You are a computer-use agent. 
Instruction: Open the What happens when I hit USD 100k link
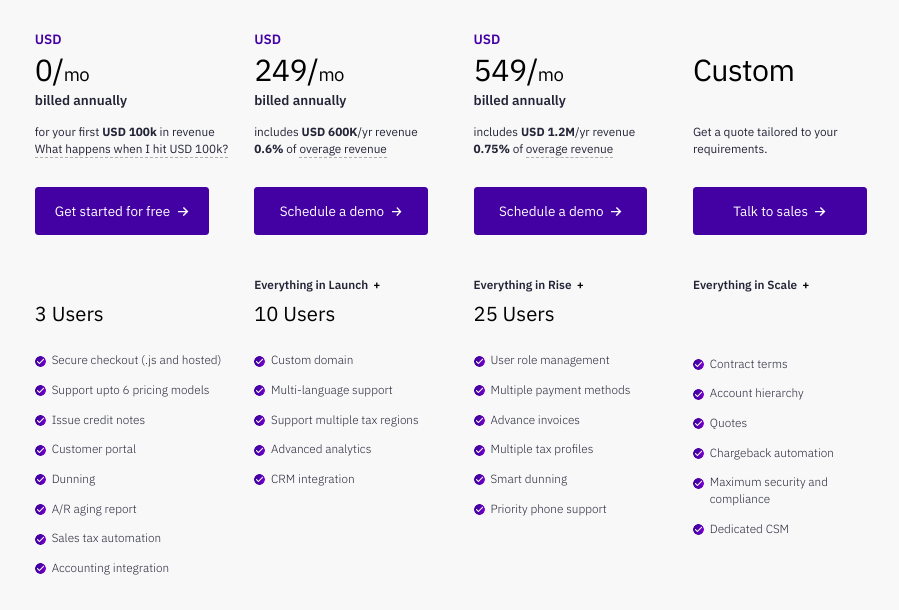[130, 149]
